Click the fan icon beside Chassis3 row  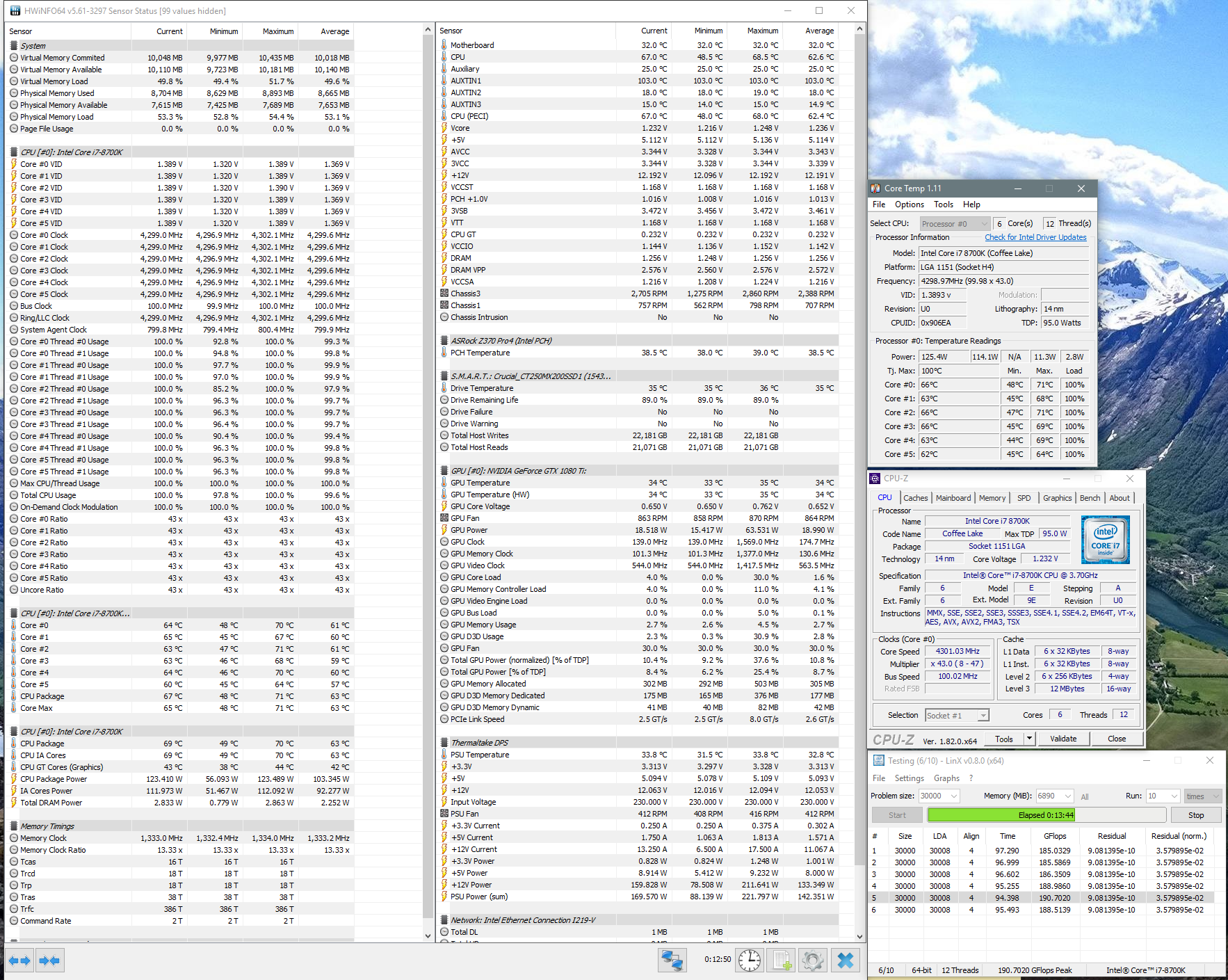tap(444, 294)
